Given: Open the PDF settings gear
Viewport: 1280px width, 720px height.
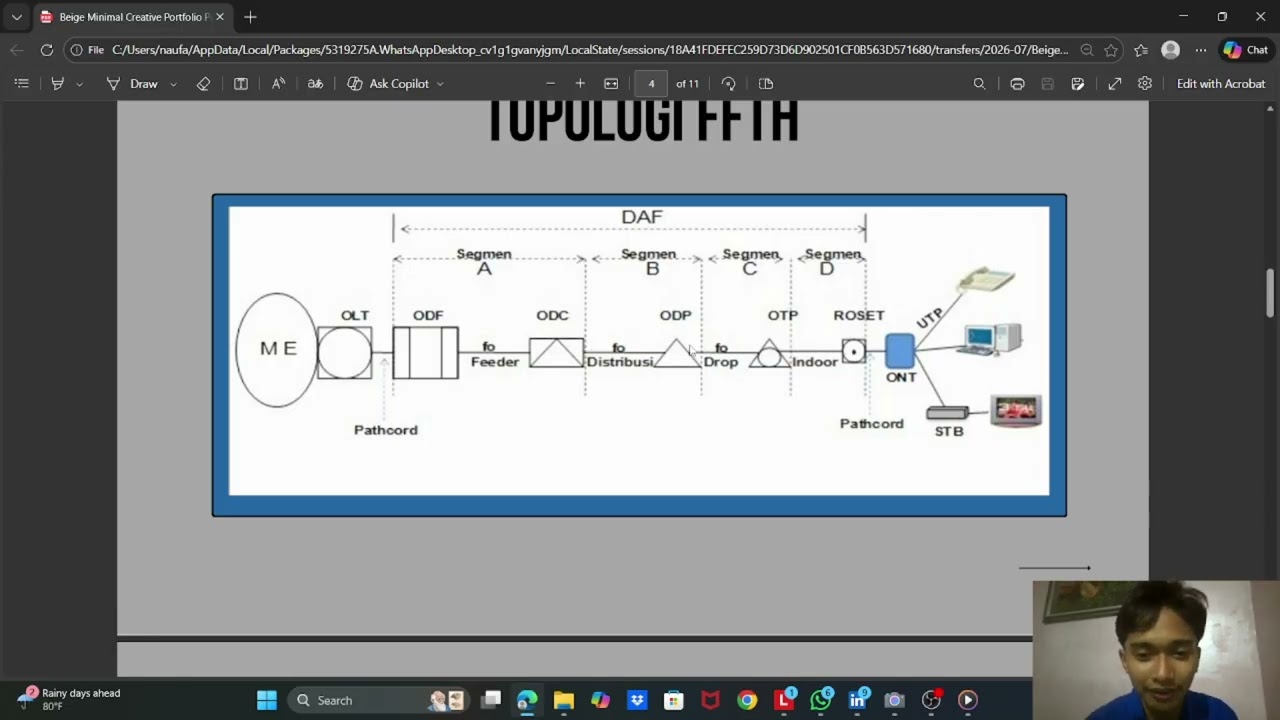Looking at the screenshot, I should (1145, 84).
